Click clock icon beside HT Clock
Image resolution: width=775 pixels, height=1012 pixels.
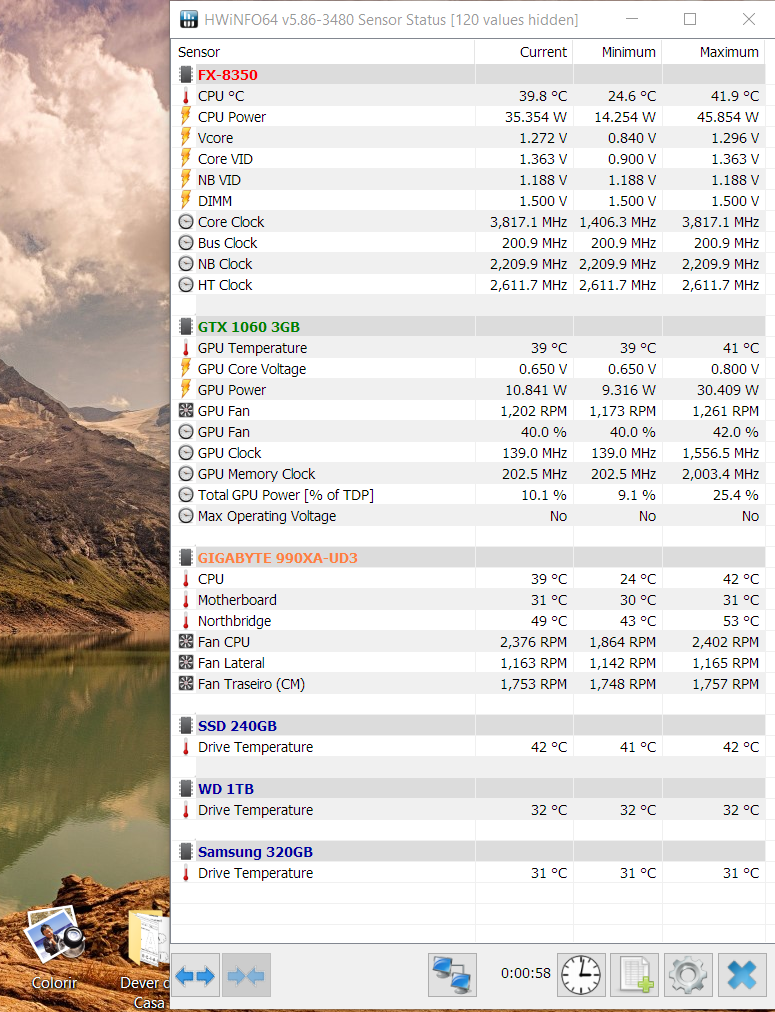(x=186, y=285)
